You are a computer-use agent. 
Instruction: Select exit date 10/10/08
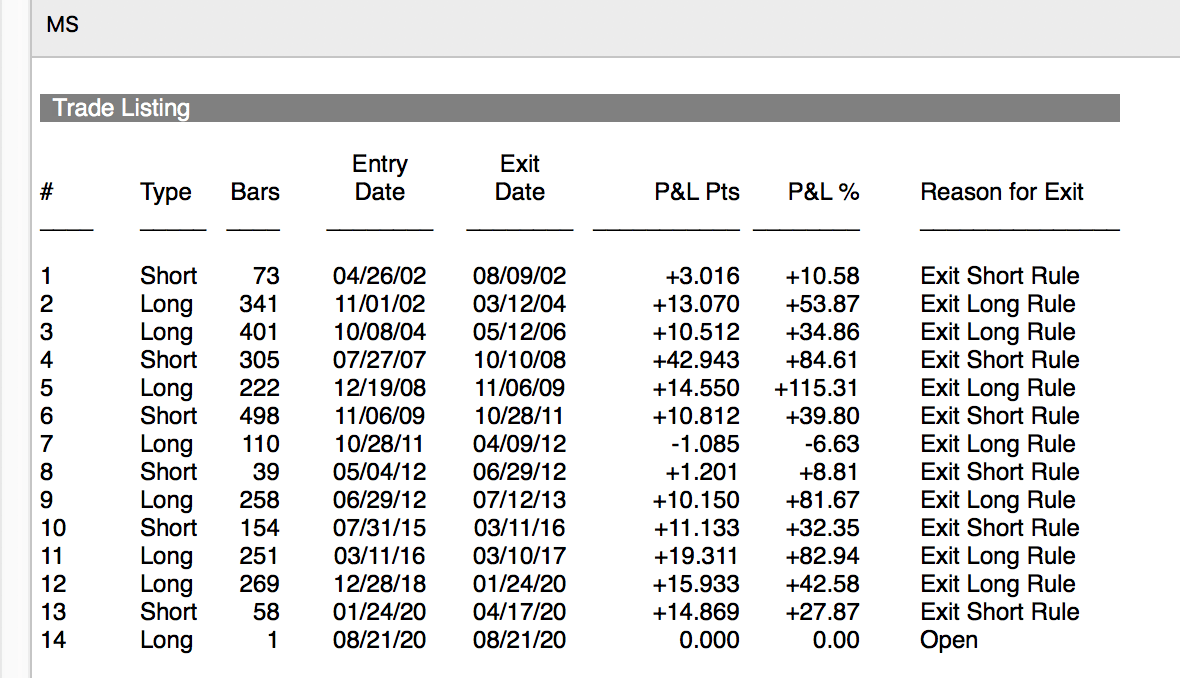tap(519, 360)
